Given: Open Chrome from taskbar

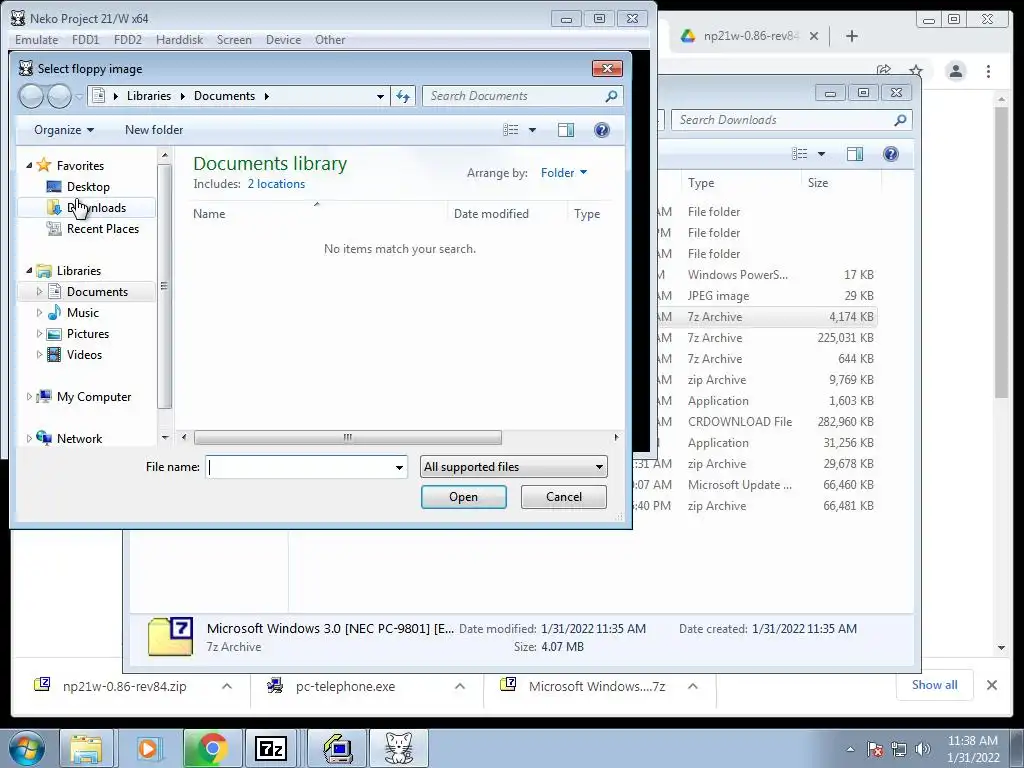Looking at the screenshot, I should click(212, 748).
